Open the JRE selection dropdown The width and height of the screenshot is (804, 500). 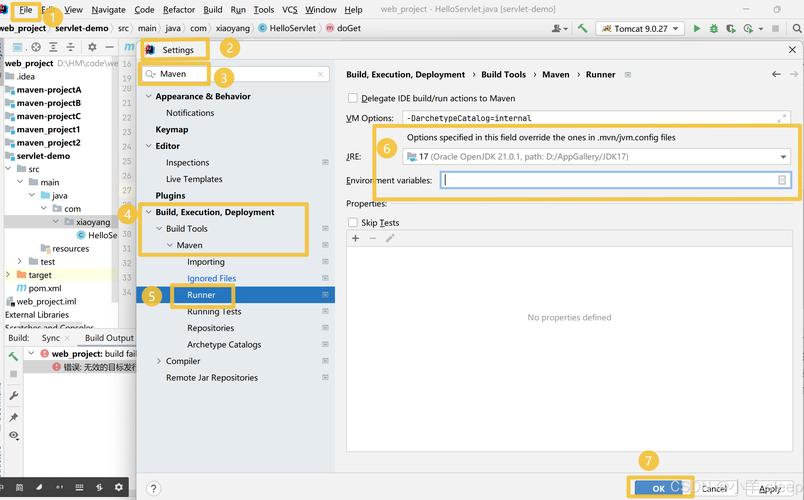(x=783, y=157)
